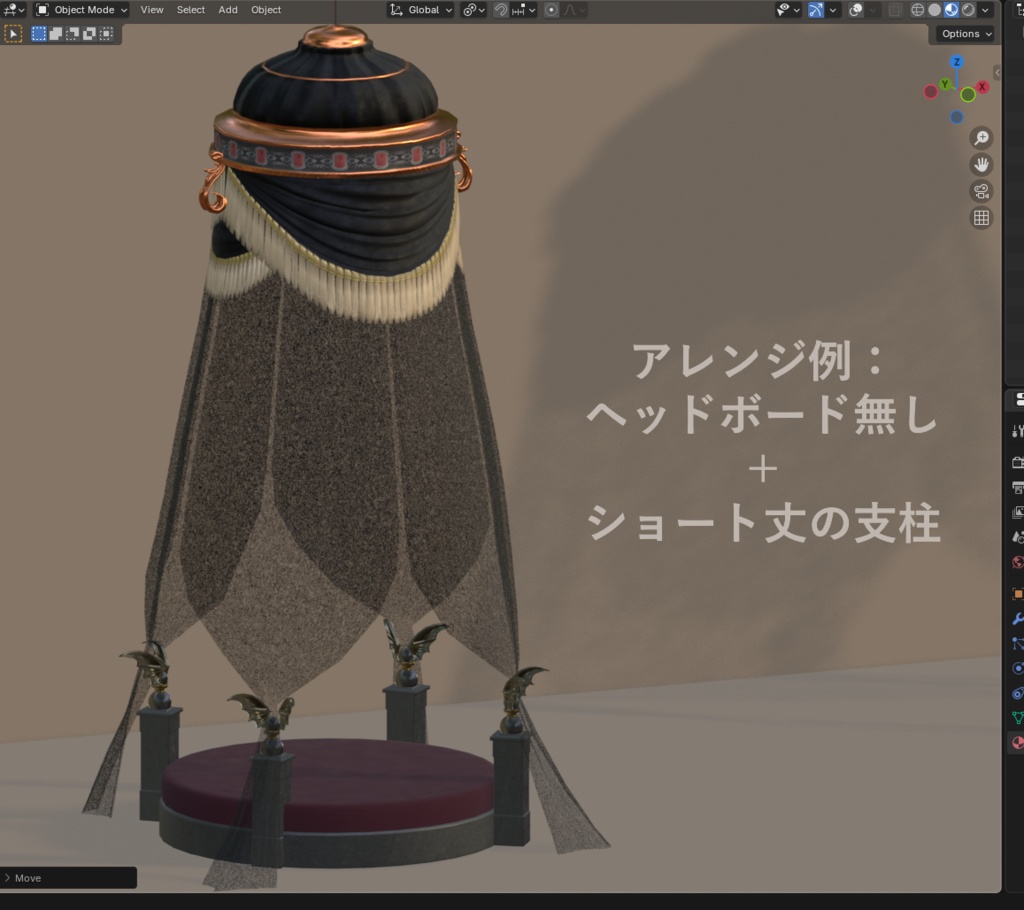Image resolution: width=1024 pixels, height=910 pixels.
Task: Open the Particles properties tab
Action: tap(1017, 643)
